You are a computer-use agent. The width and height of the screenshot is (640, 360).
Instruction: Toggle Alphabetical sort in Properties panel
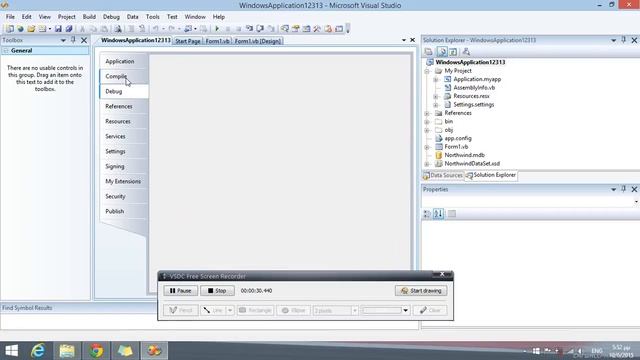point(438,213)
